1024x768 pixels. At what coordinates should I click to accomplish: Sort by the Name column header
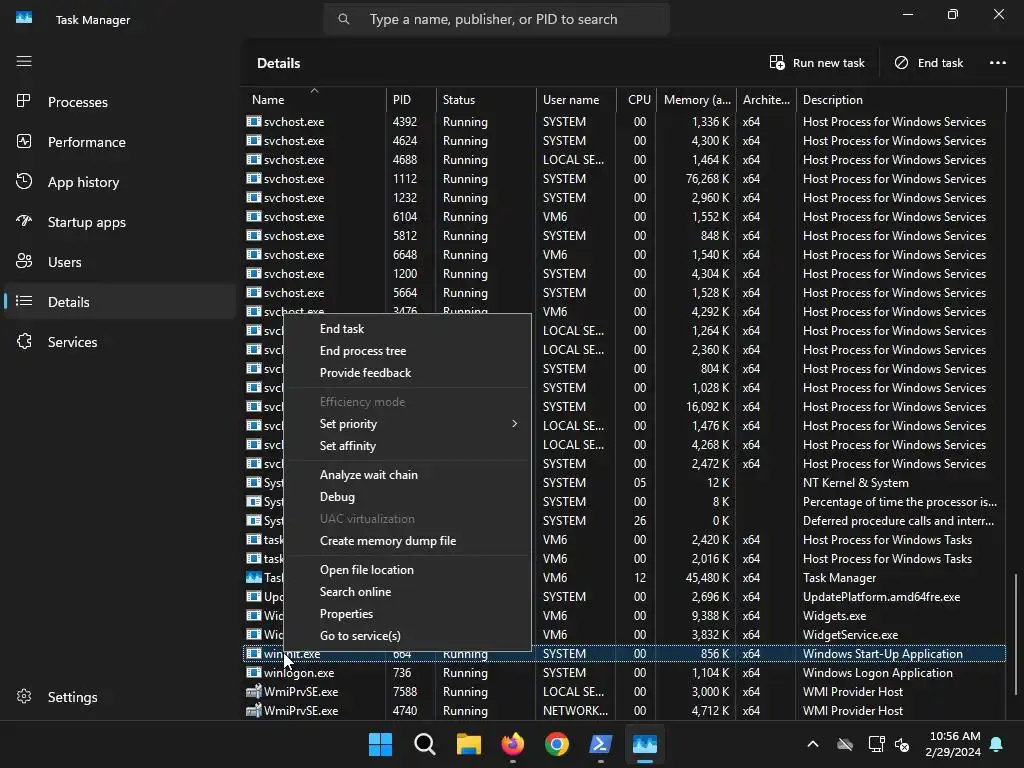click(315, 100)
